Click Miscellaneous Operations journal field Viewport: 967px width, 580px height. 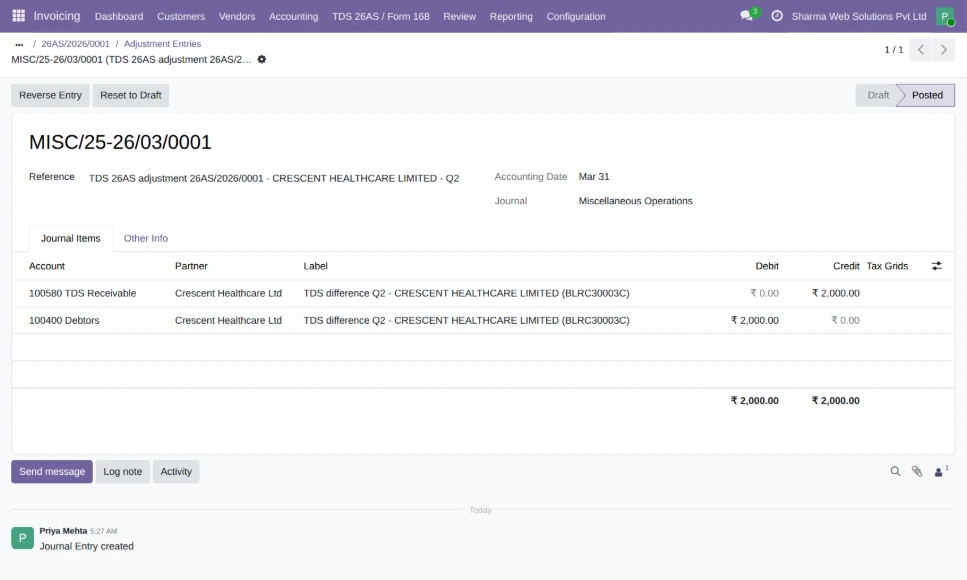635,201
